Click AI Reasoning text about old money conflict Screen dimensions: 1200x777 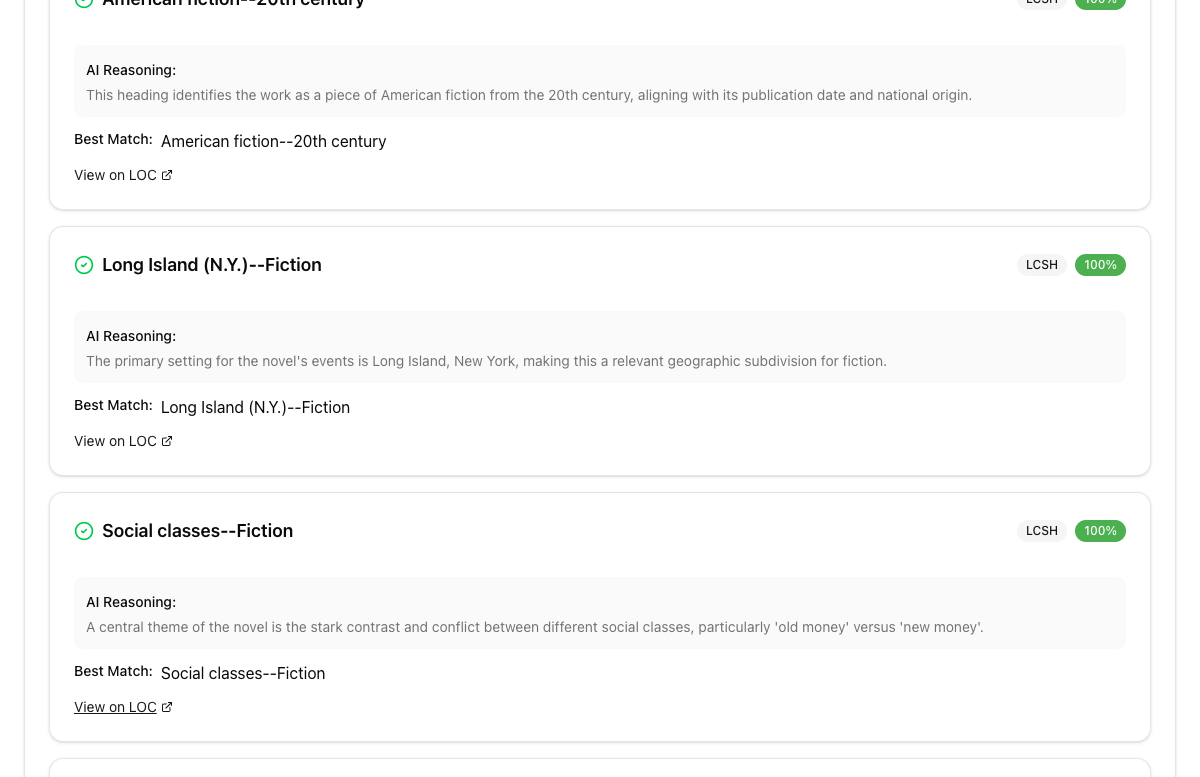pyautogui.click(x=534, y=627)
